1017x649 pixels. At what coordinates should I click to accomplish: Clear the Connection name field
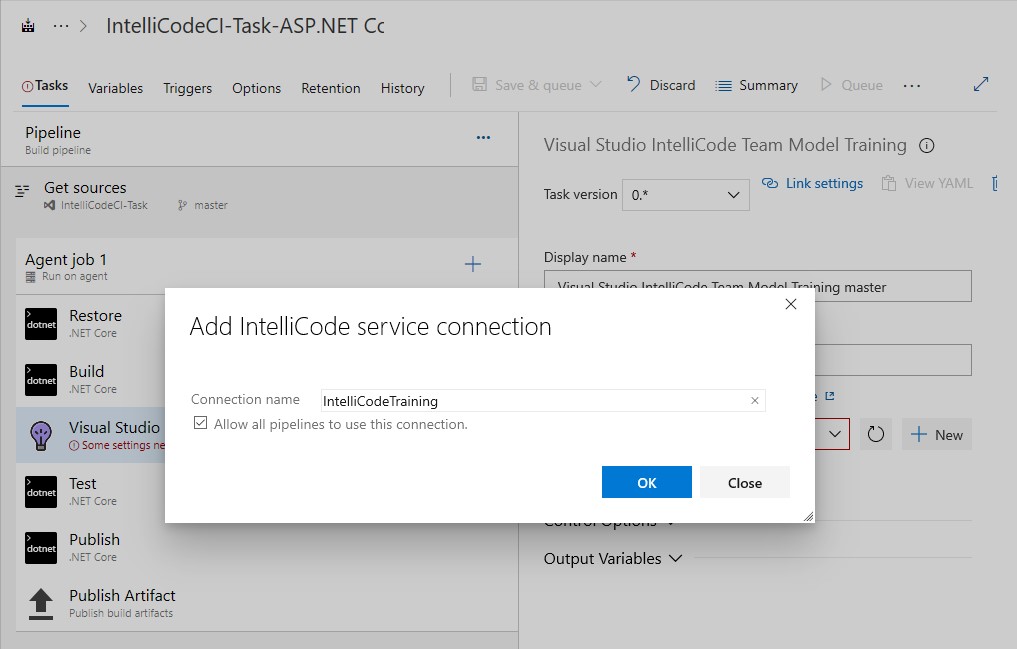[754, 401]
